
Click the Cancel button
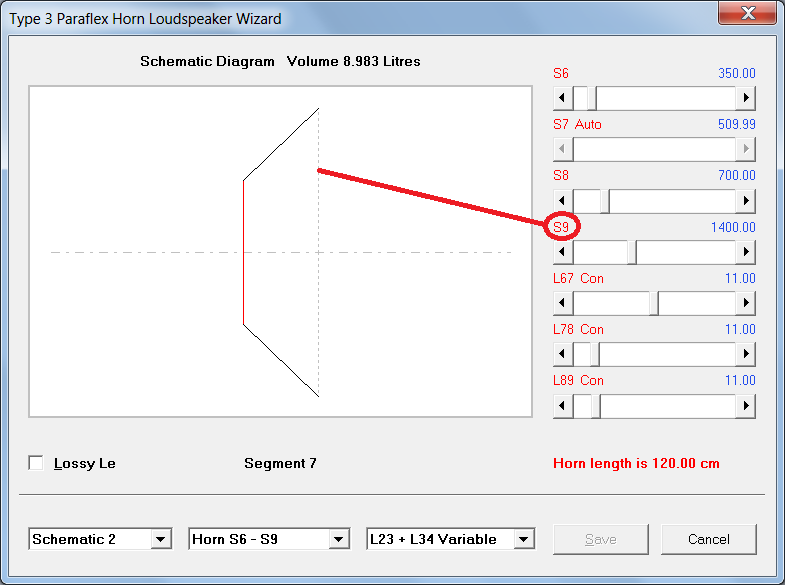tap(708, 539)
